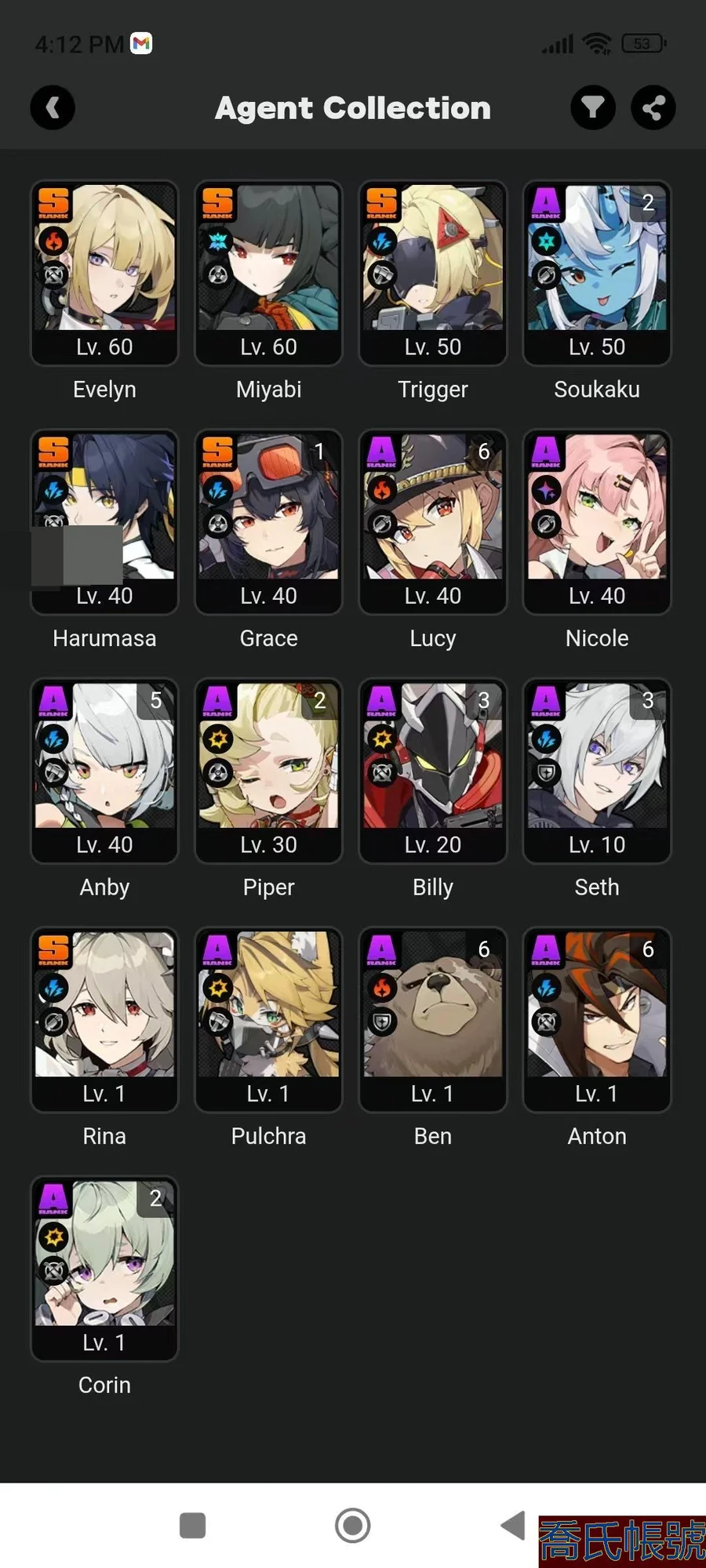This screenshot has height=1568, width=706.
Task: Tap the Pulchra name label
Action: [x=268, y=1136]
